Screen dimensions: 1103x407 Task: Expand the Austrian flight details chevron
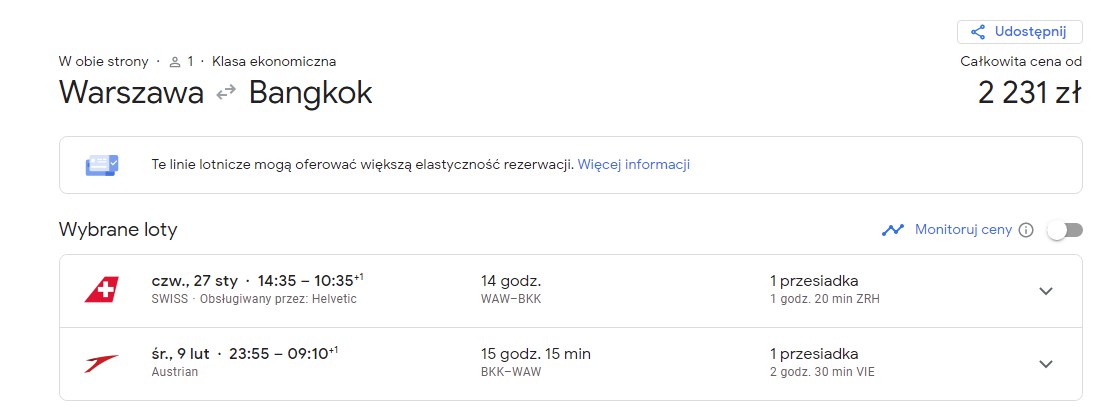pyautogui.click(x=1046, y=364)
